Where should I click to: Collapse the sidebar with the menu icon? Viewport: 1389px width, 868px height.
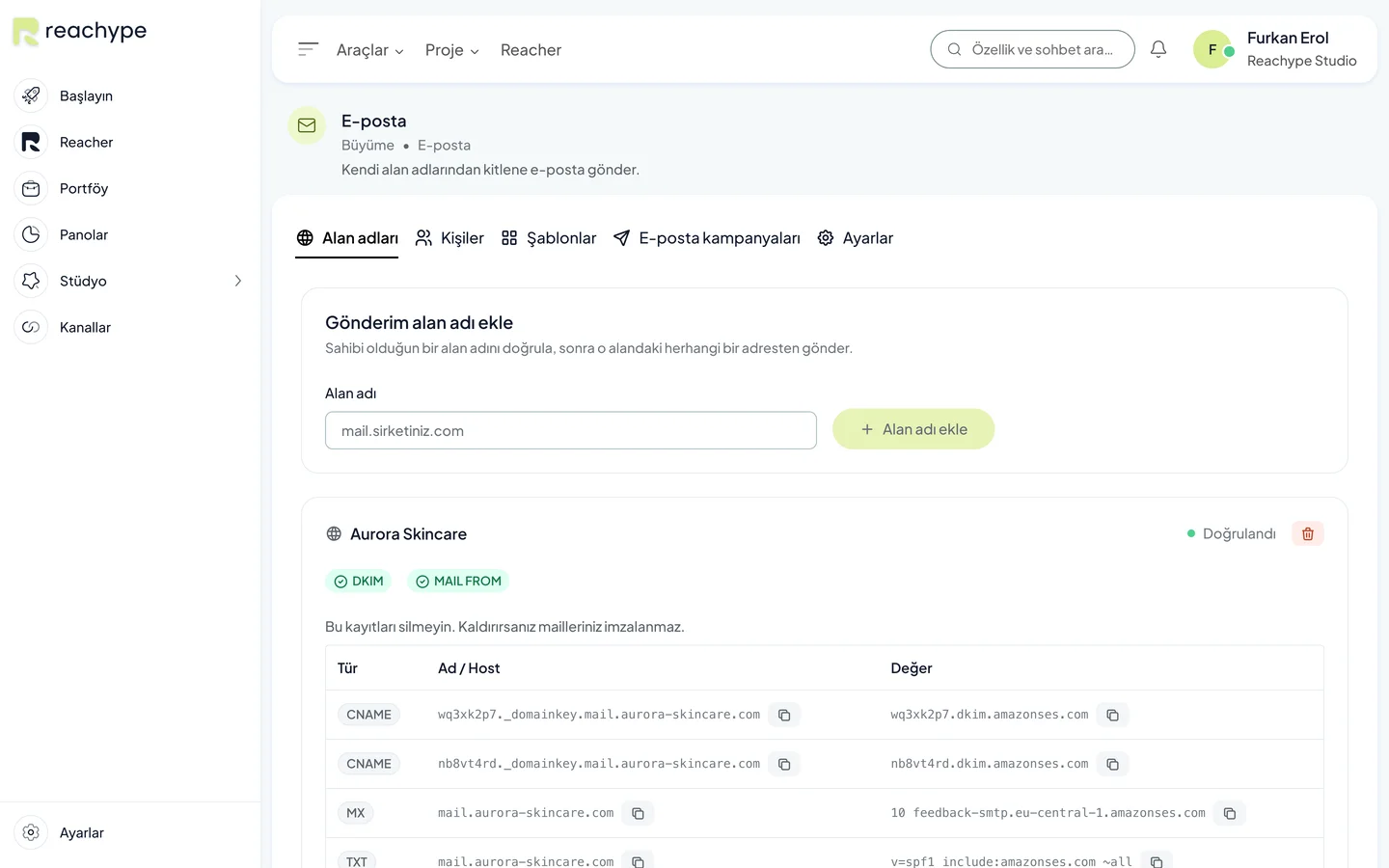308,49
